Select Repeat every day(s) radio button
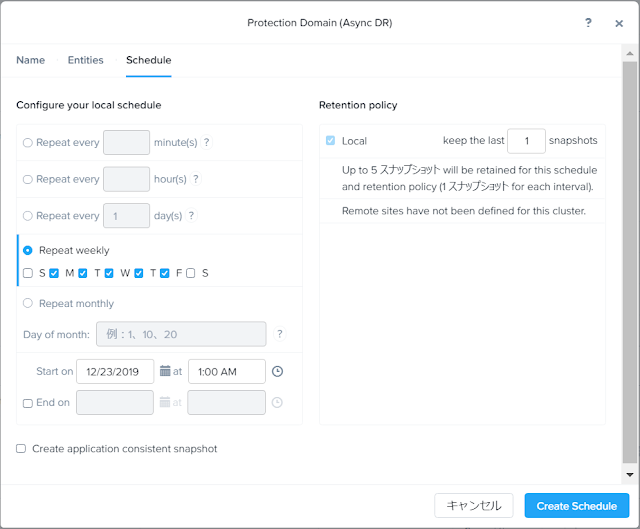This screenshot has width=640, height=529. [x=28, y=216]
